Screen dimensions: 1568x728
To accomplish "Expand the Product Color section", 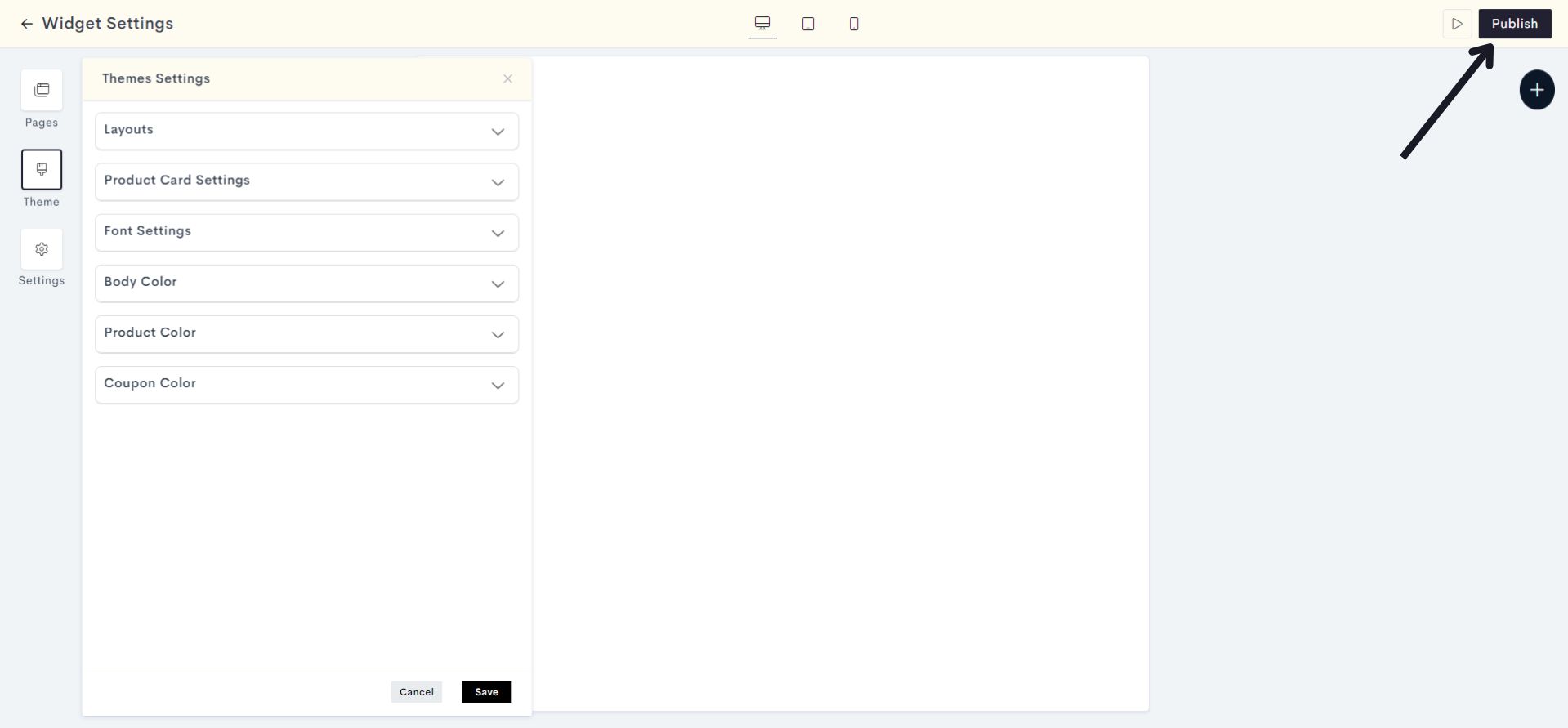I will (x=306, y=333).
